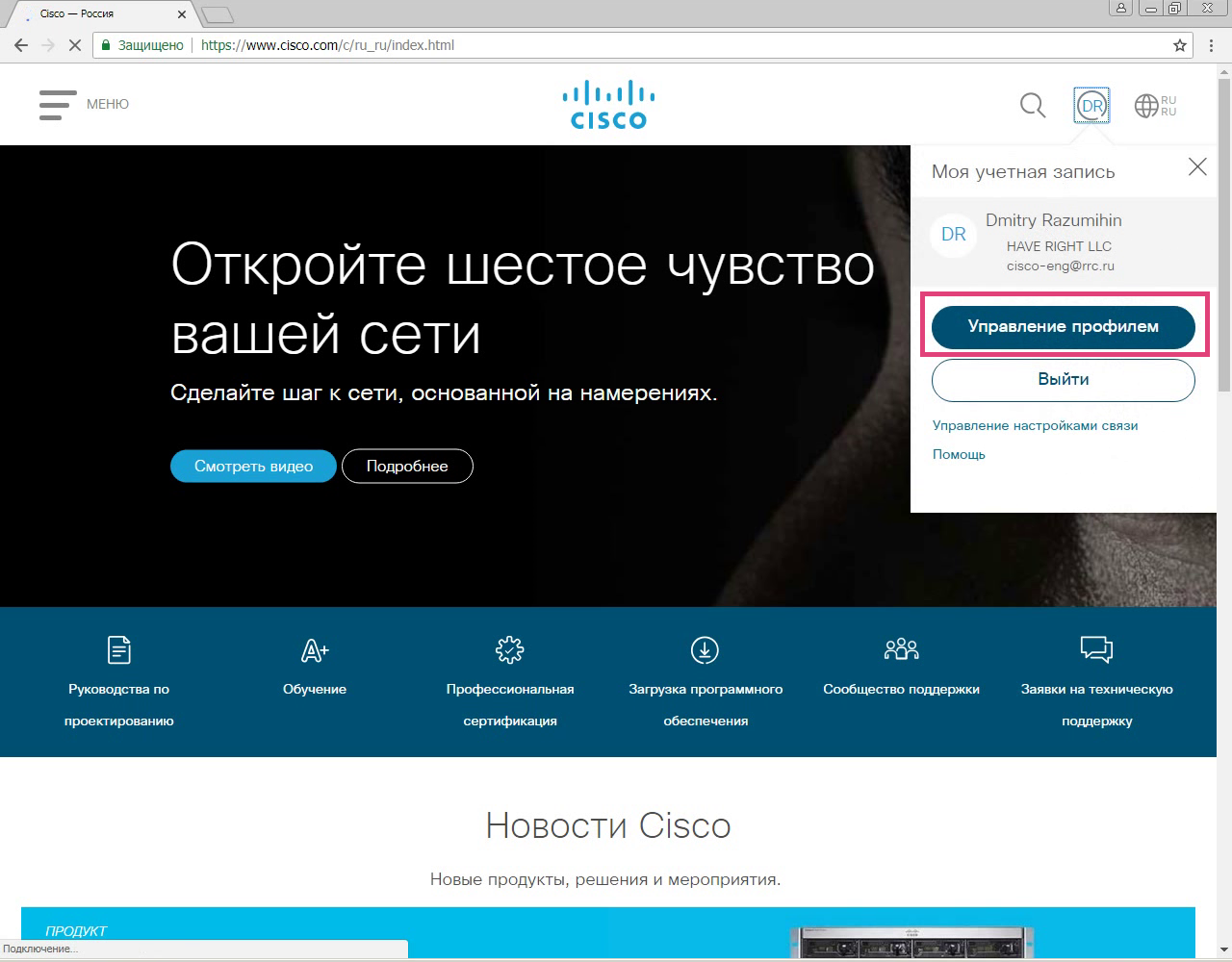The width and height of the screenshot is (1232, 962).
Task: Click the DR avatar next to Dmitry Razumihin
Action: [x=954, y=235]
